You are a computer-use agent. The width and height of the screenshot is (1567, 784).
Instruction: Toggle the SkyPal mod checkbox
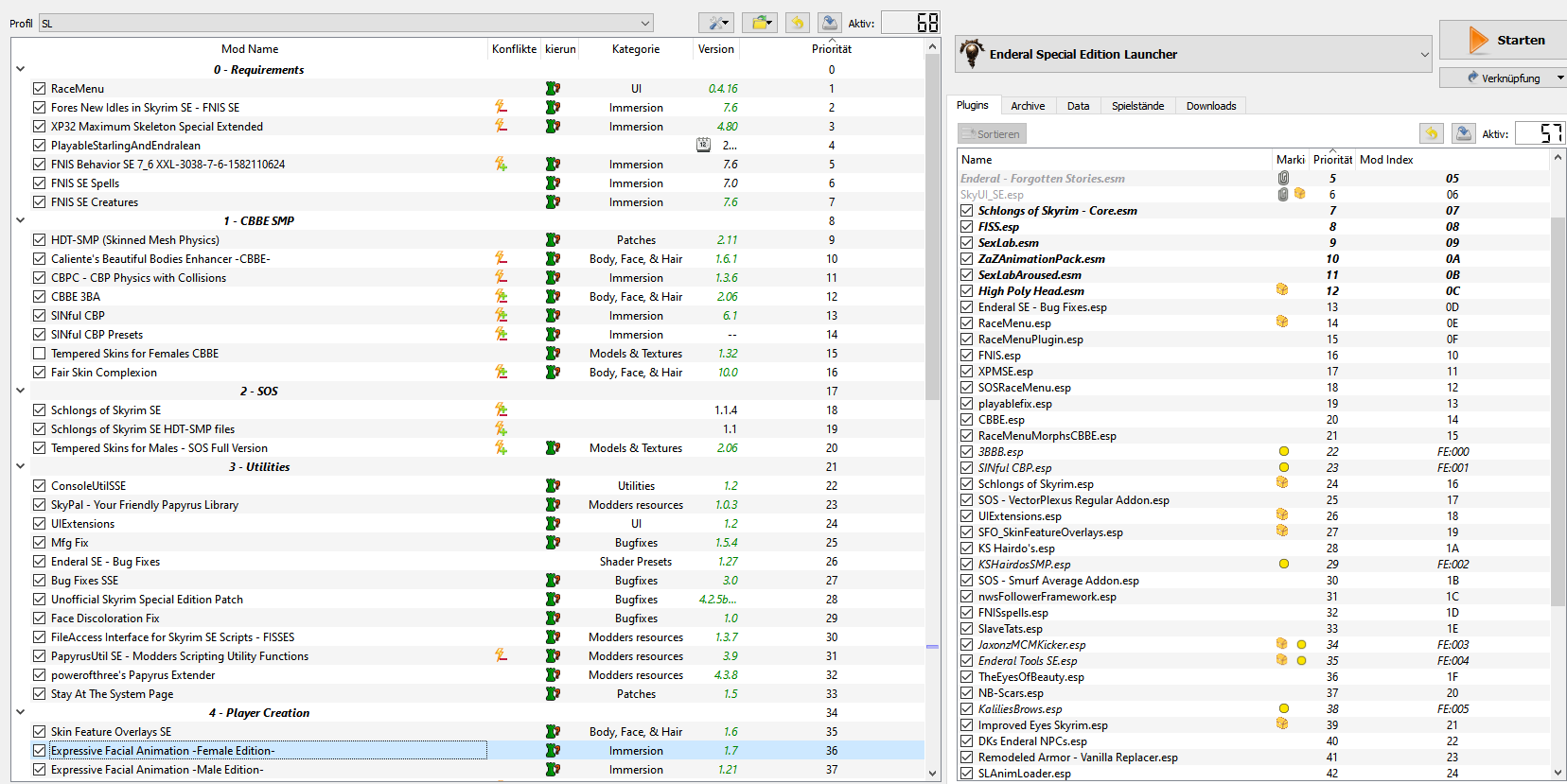39,504
